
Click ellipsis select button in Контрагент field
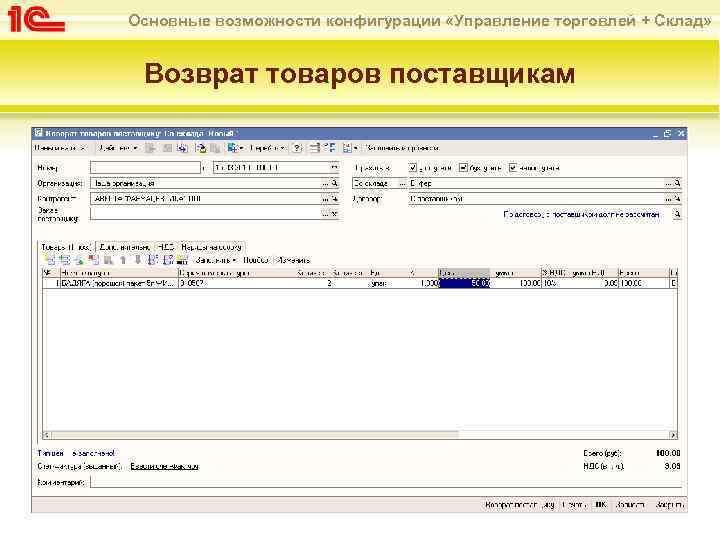[x=325, y=199]
